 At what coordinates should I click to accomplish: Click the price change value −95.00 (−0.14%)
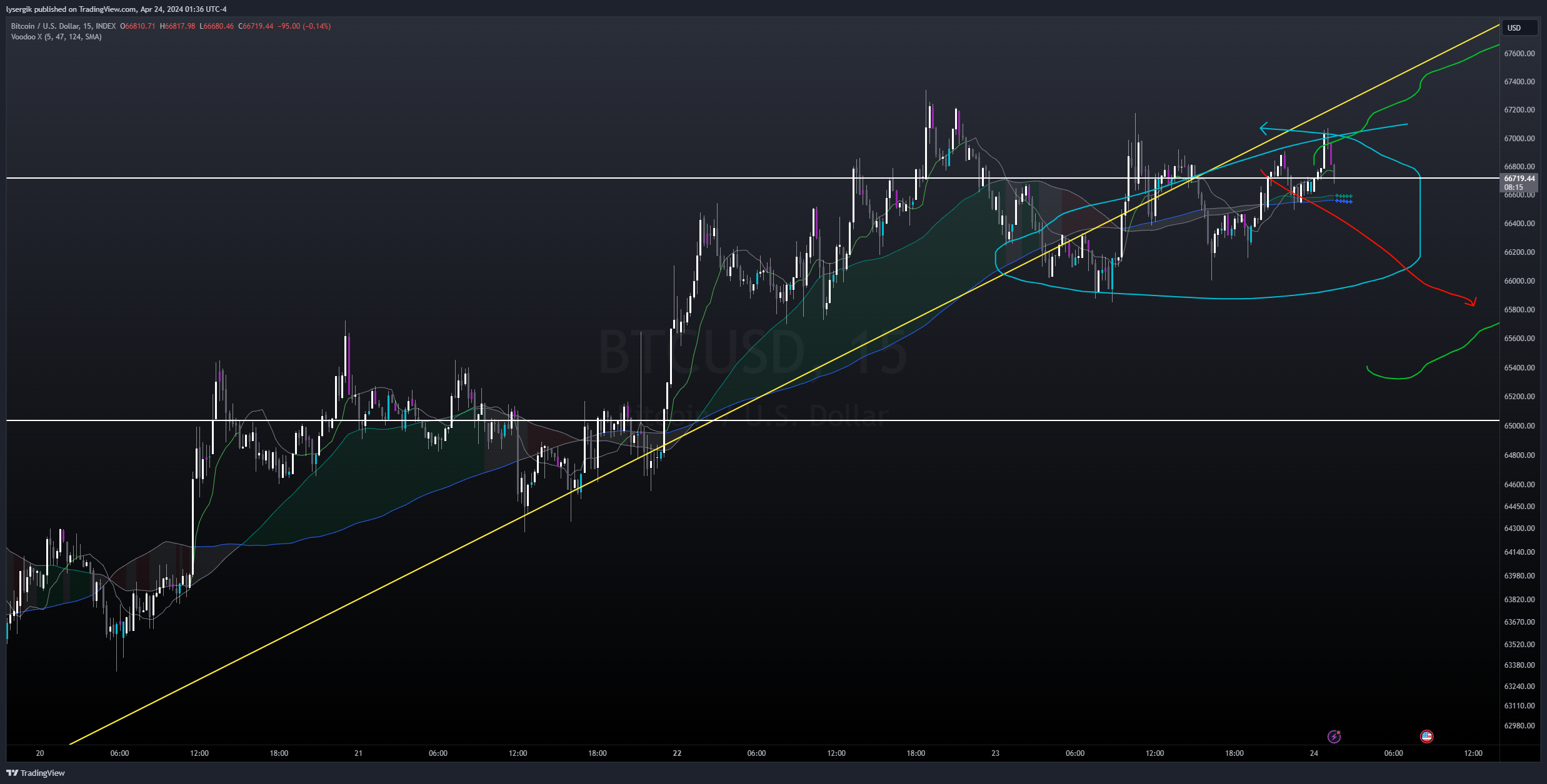tap(304, 26)
